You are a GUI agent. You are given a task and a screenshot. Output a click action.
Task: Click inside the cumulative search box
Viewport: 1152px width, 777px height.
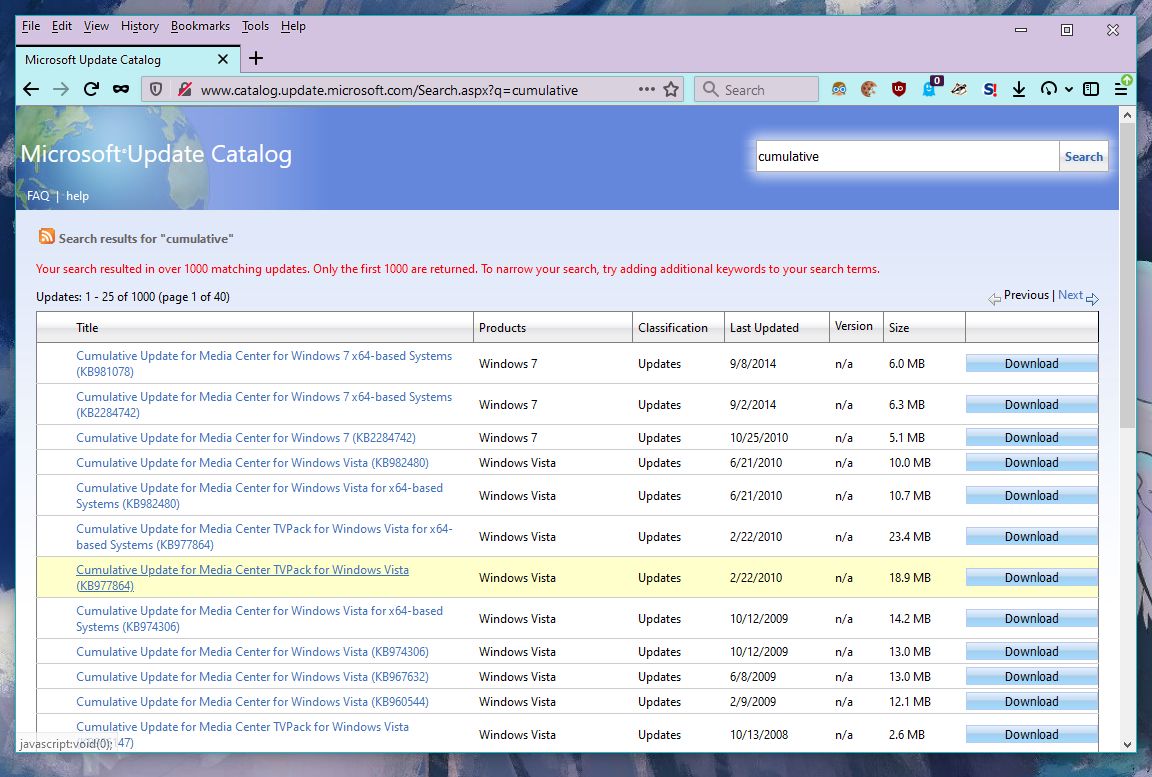(x=900, y=156)
